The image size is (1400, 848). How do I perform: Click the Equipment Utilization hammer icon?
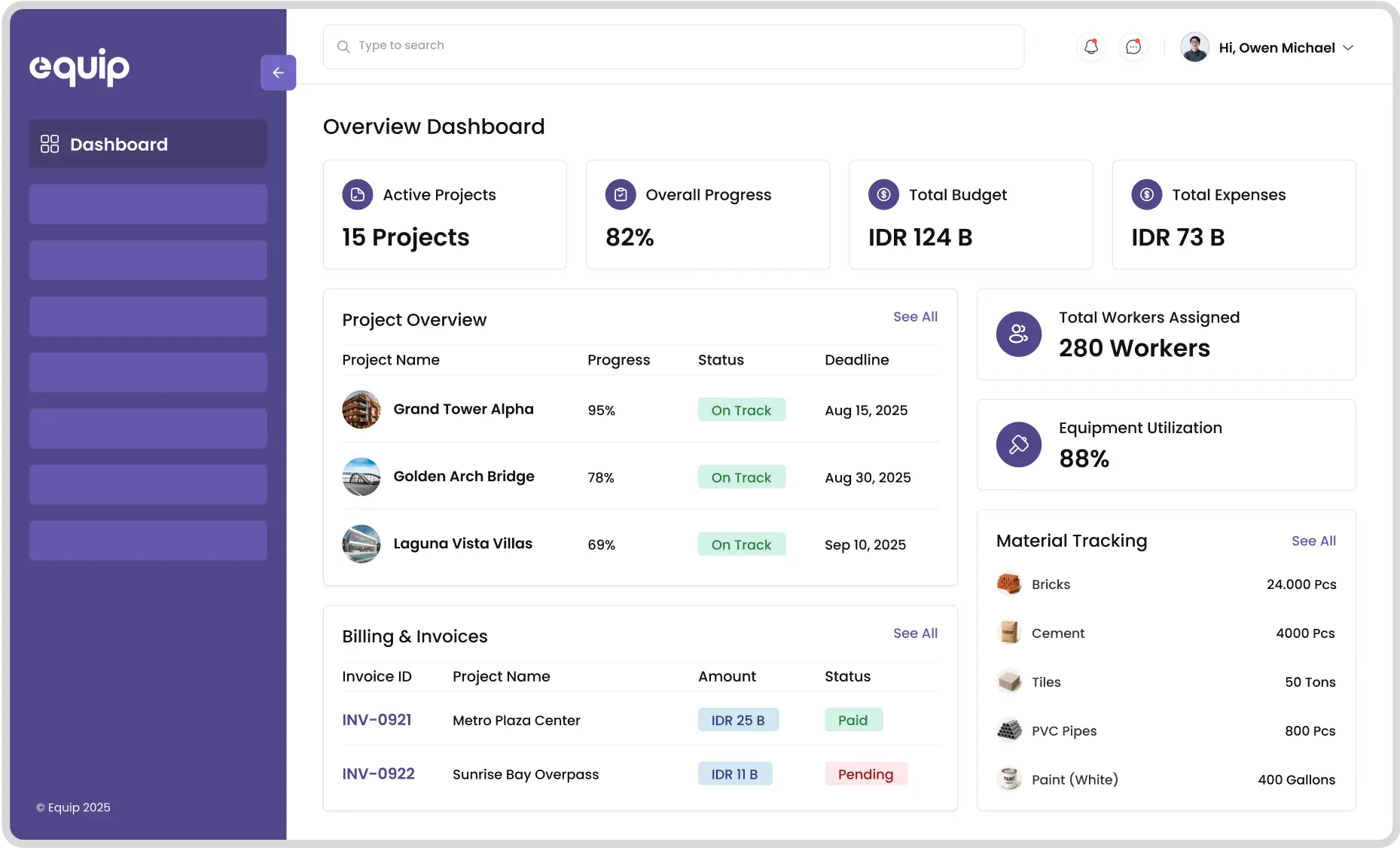1018,444
